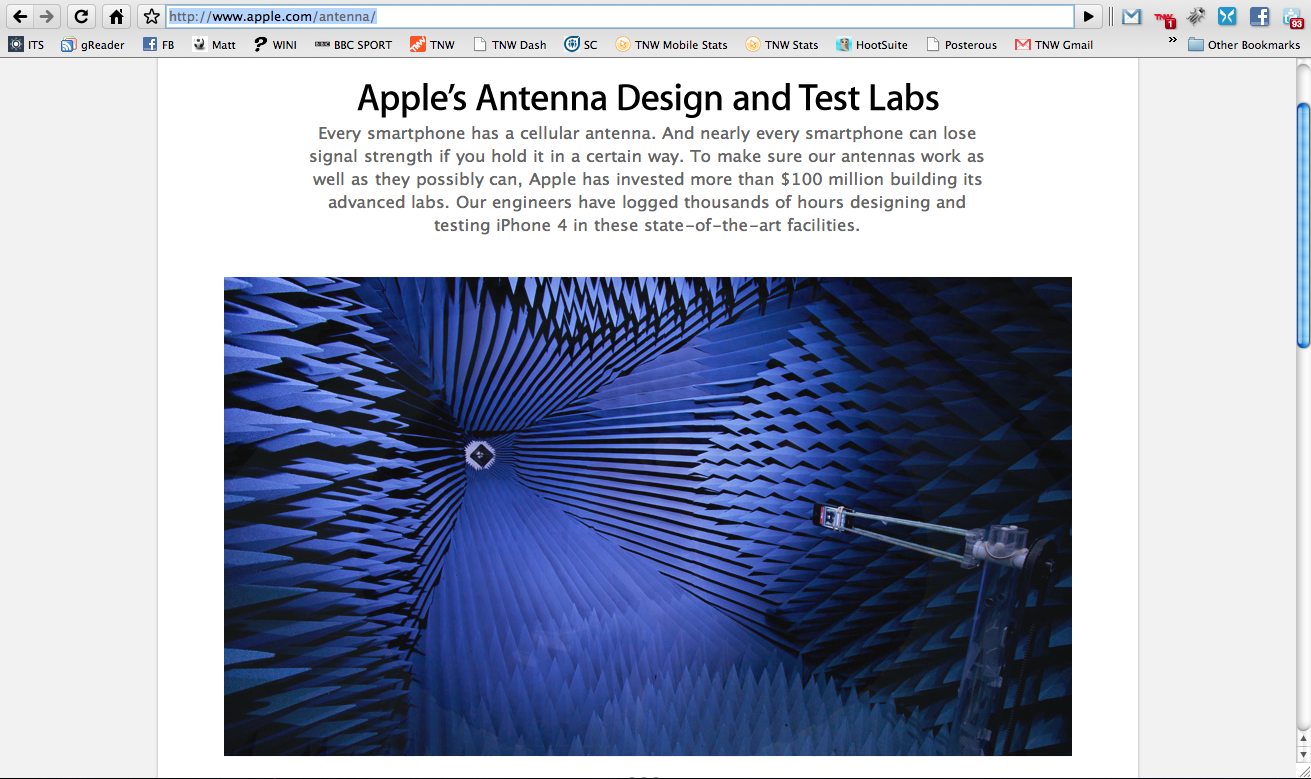Image resolution: width=1311 pixels, height=779 pixels.
Task: Click the bug extension icon
Action: click(x=1196, y=16)
